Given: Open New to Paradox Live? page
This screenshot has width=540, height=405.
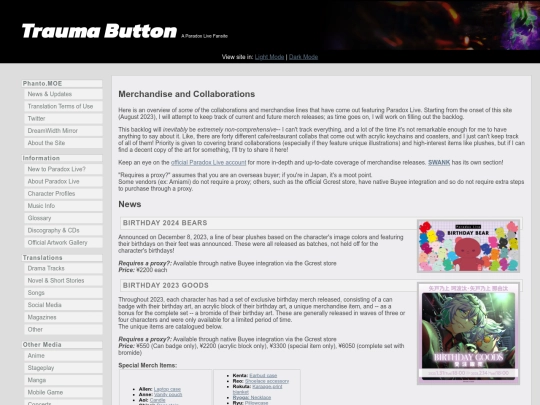Looking at the screenshot, I should click(x=63, y=169).
